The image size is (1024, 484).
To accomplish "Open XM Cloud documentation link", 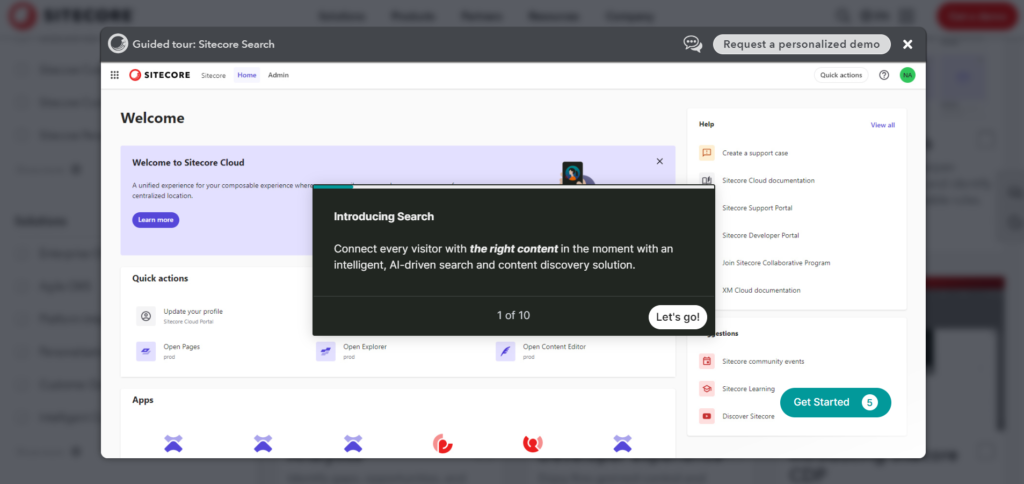I will click(761, 290).
